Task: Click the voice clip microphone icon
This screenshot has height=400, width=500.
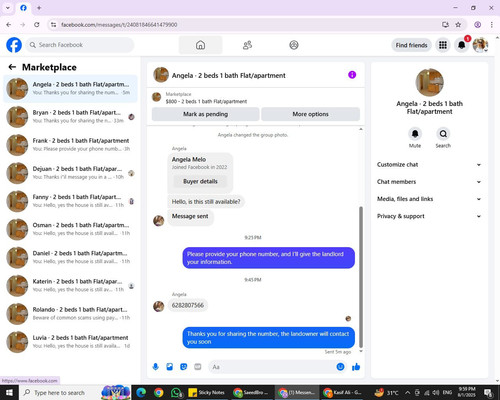Action: tap(155, 367)
